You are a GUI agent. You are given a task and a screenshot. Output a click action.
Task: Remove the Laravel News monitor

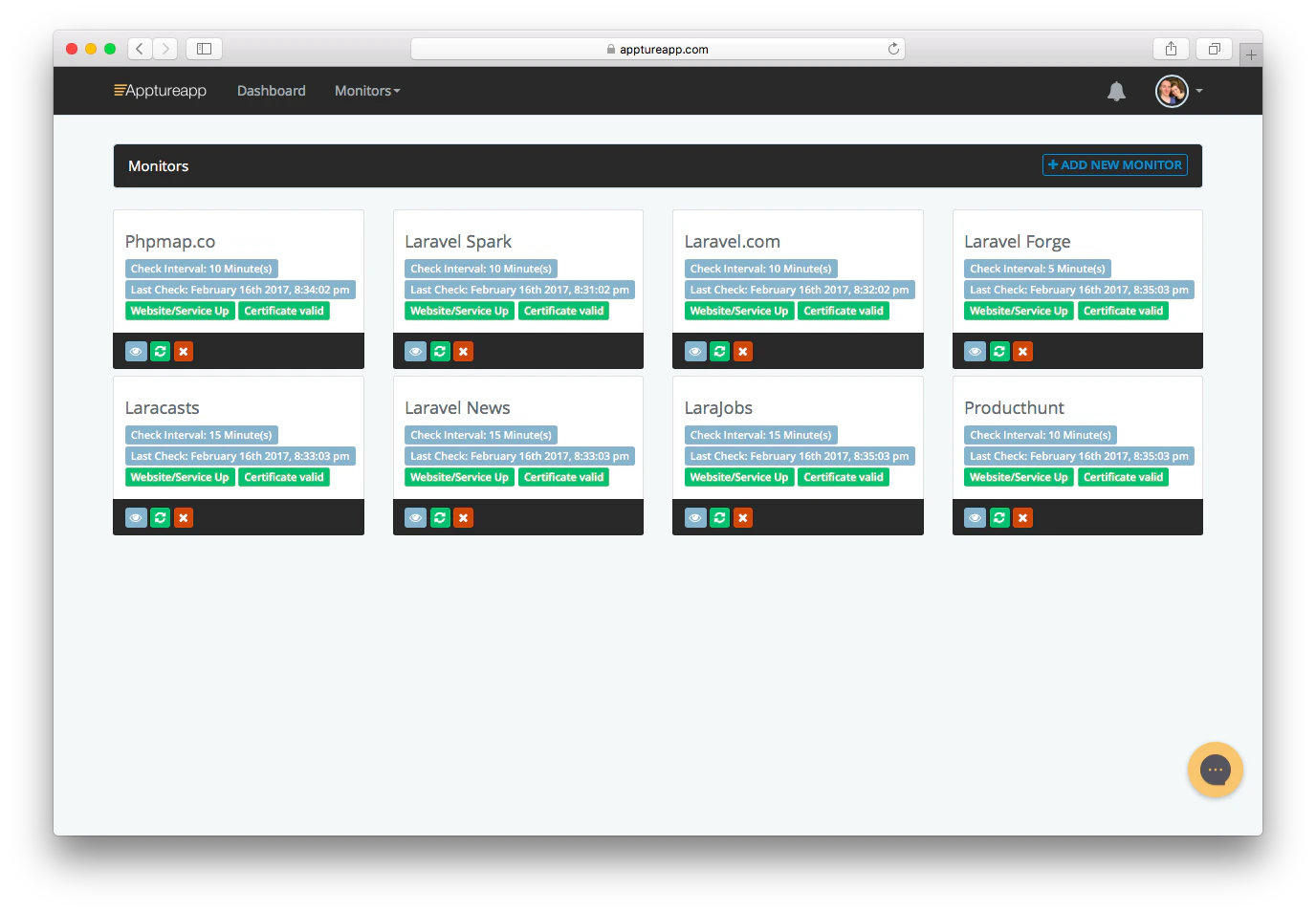point(463,518)
